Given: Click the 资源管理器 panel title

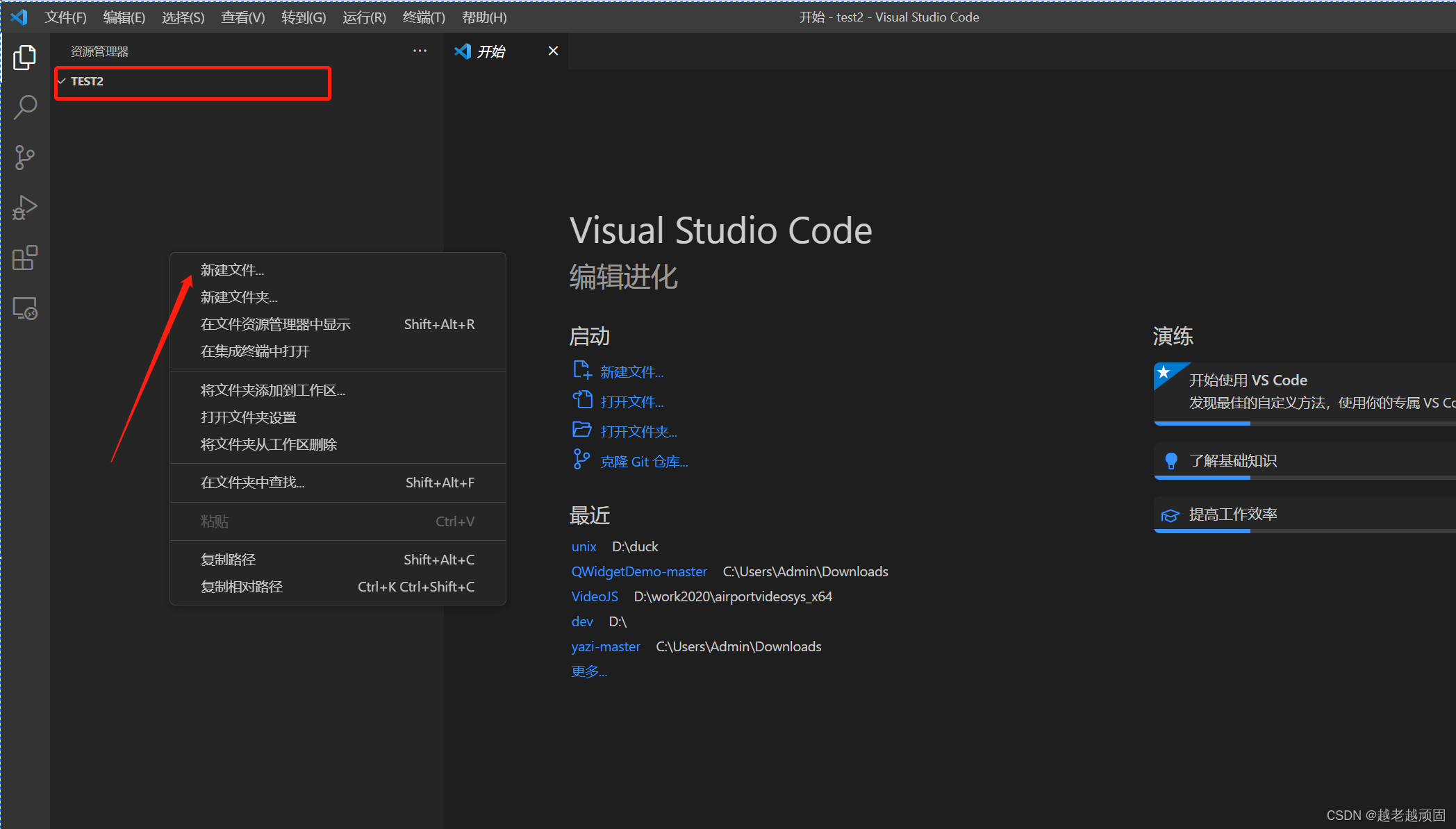Looking at the screenshot, I should [99, 51].
